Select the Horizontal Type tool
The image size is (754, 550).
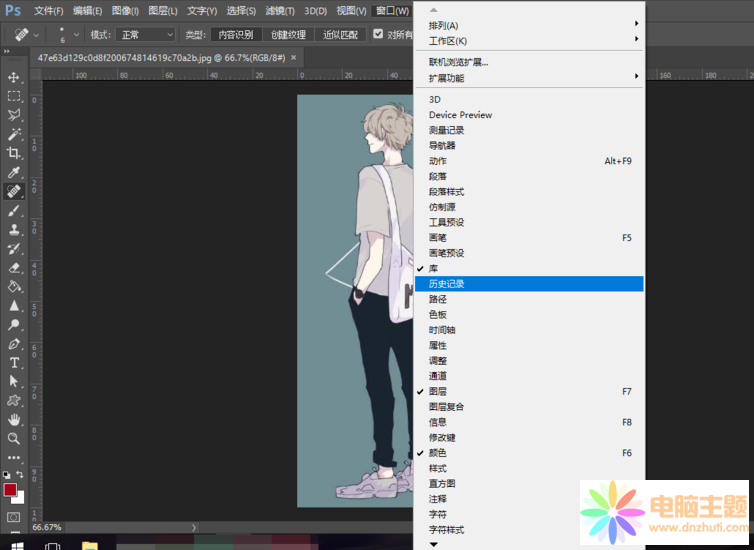click(x=14, y=362)
